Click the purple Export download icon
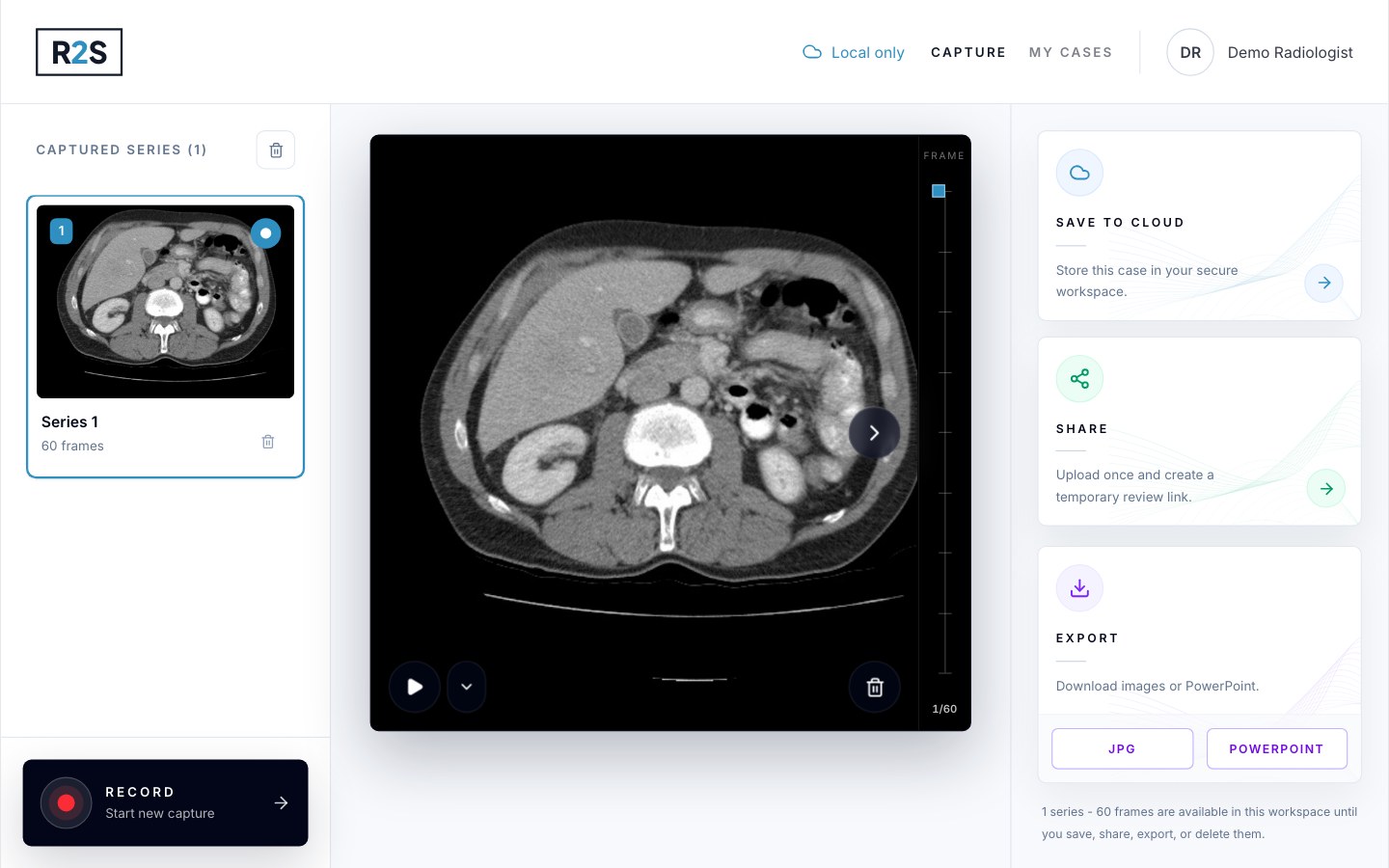Image resolution: width=1389 pixels, height=868 pixels. 1079,588
